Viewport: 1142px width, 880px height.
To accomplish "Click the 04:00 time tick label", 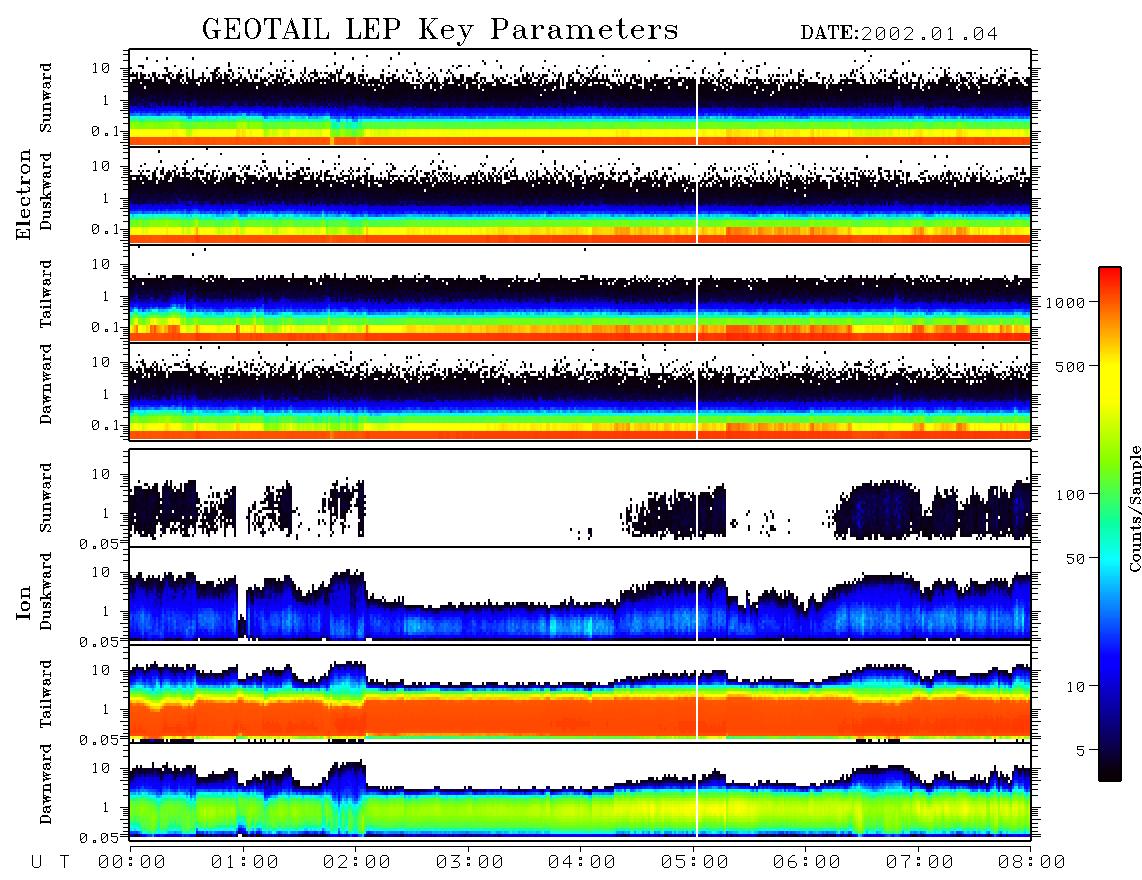I will pos(582,862).
